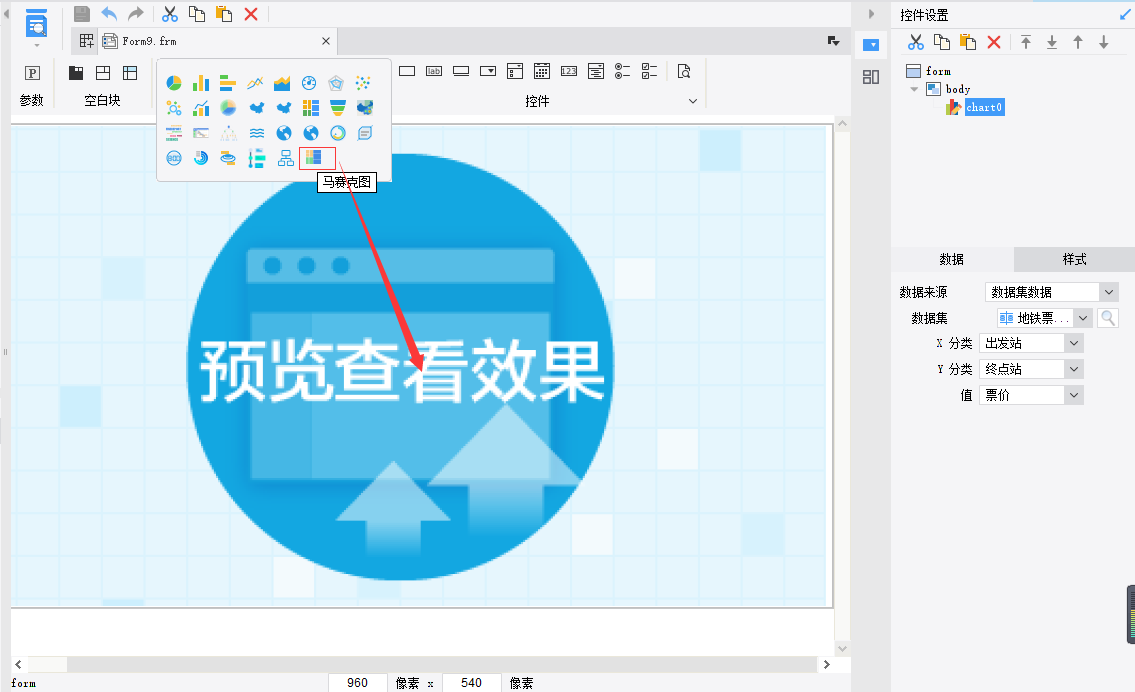Choose the funnel chart icon

click(x=337, y=109)
